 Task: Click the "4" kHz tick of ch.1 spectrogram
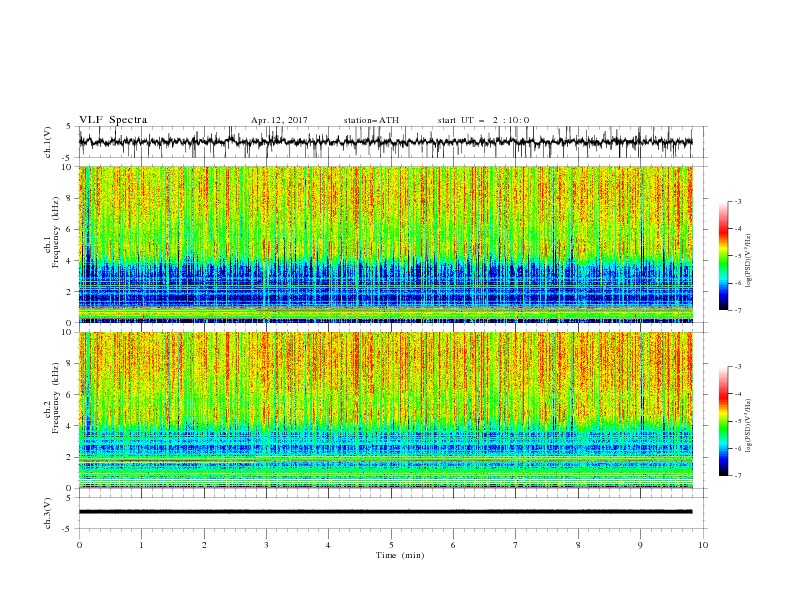(x=71, y=261)
